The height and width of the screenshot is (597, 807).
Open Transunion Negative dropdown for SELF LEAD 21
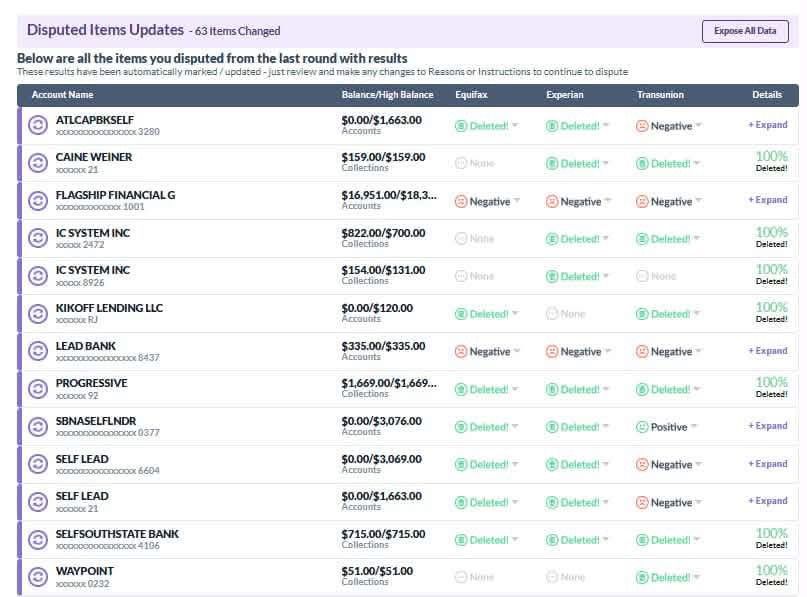669,502
